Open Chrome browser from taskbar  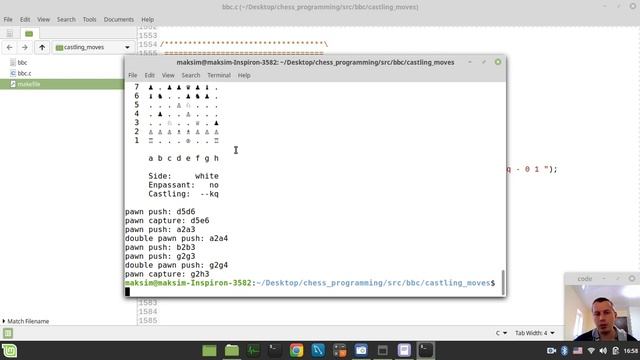coord(296,350)
